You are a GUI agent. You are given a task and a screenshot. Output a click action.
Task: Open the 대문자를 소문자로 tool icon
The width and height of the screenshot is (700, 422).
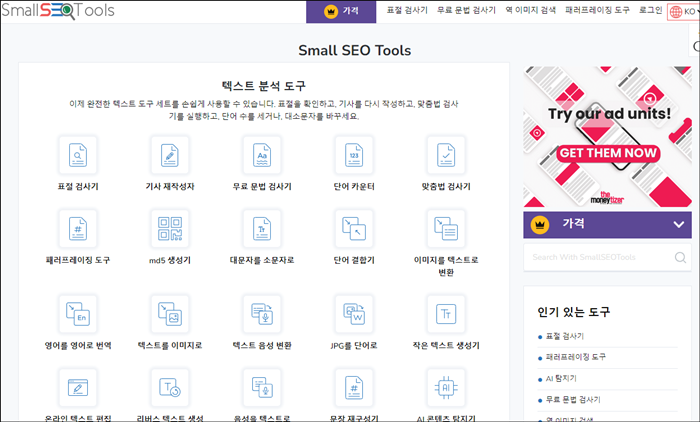(262, 229)
